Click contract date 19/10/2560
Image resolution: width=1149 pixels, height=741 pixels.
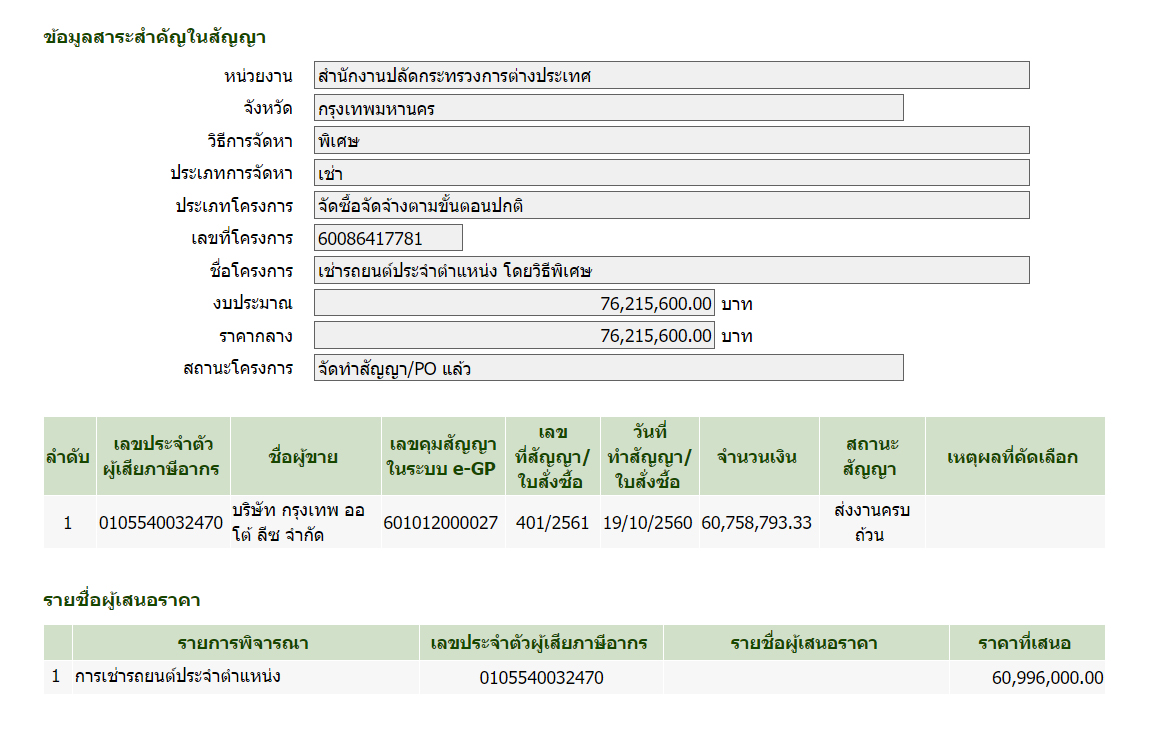648,522
